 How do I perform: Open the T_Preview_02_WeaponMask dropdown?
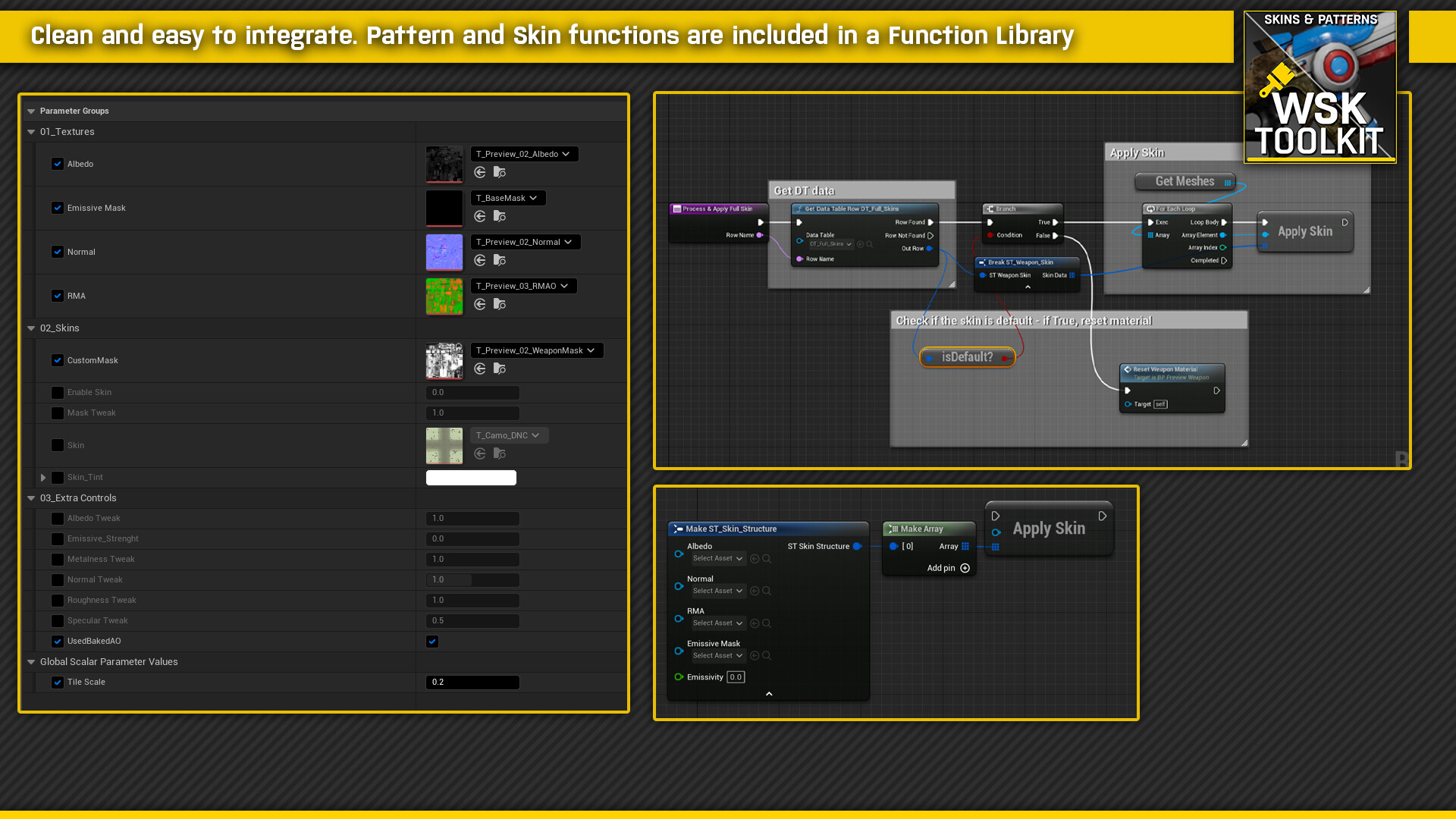(x=536, y=350)
